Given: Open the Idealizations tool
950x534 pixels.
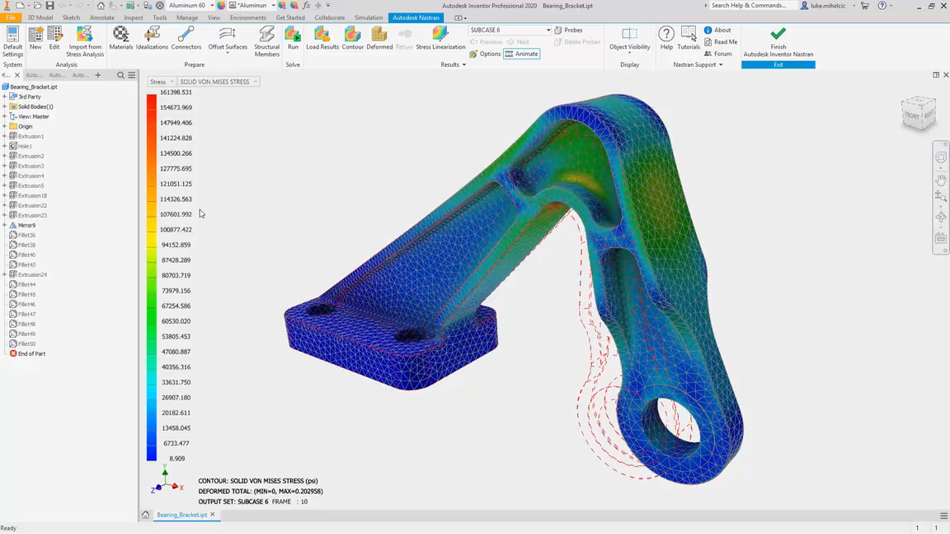Looking at the screenshot, I should 152,38.
